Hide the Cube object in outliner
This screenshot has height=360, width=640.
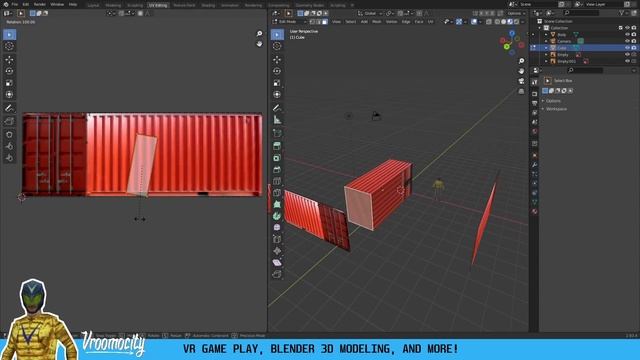pyautogui.click(x=627, y=48)
